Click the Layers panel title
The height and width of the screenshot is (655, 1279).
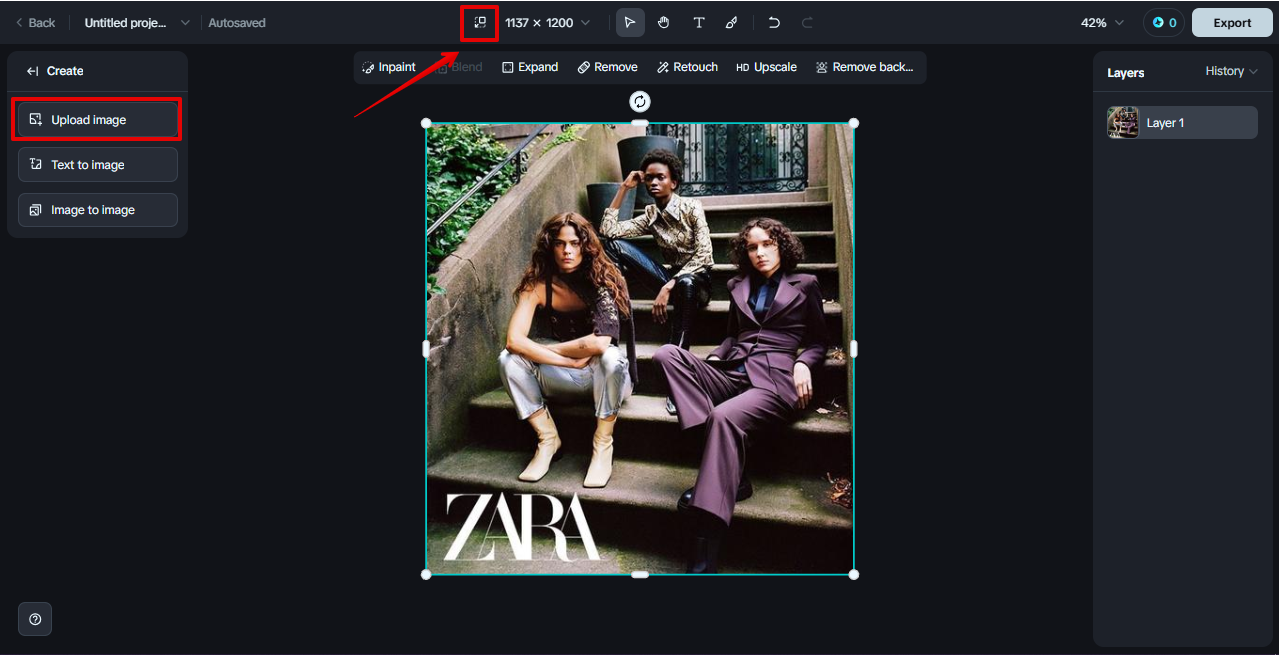[x=1125, y=73]
